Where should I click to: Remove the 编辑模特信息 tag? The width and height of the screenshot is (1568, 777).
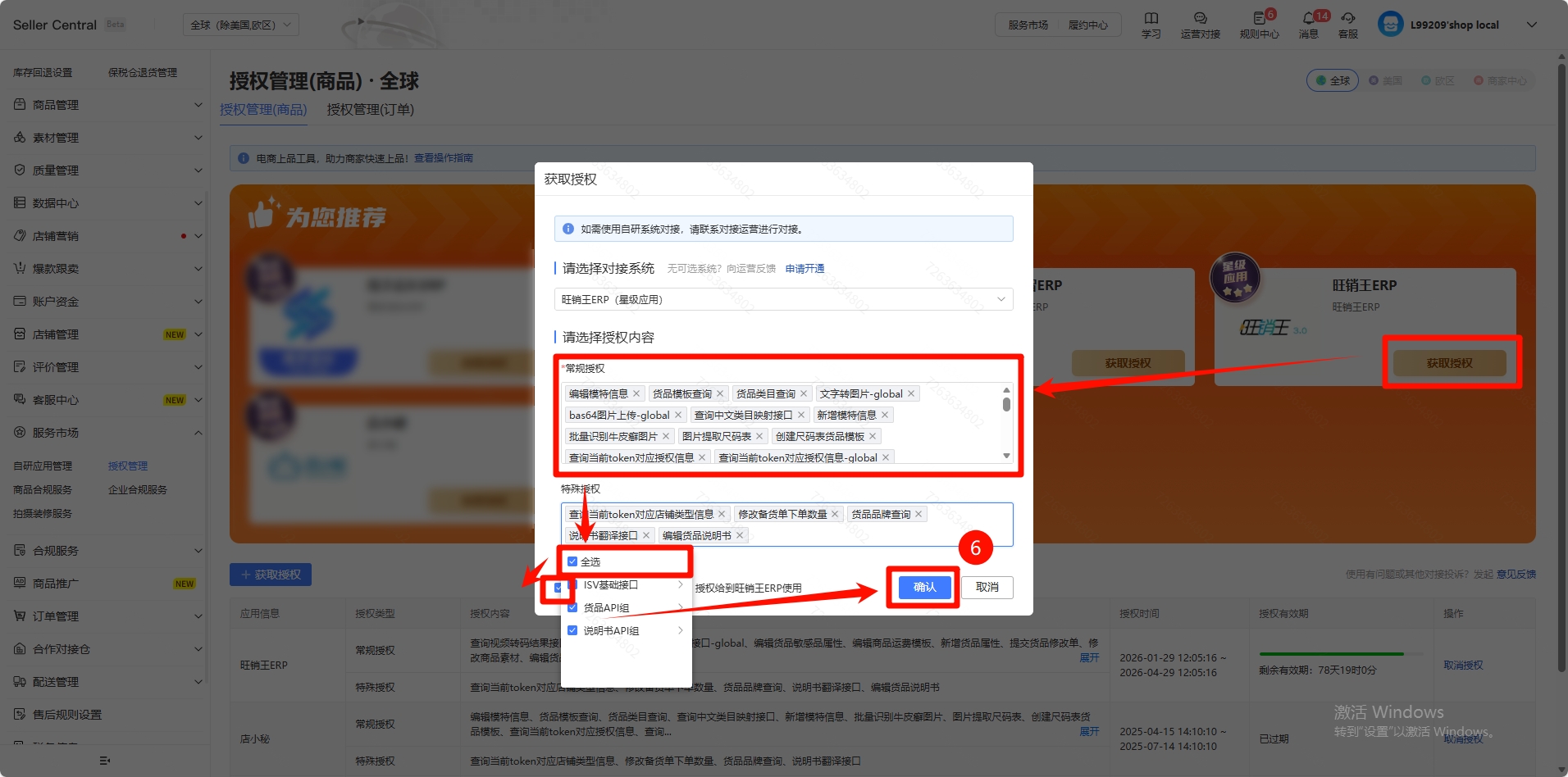pyautogui.click(x=636, y=394)
